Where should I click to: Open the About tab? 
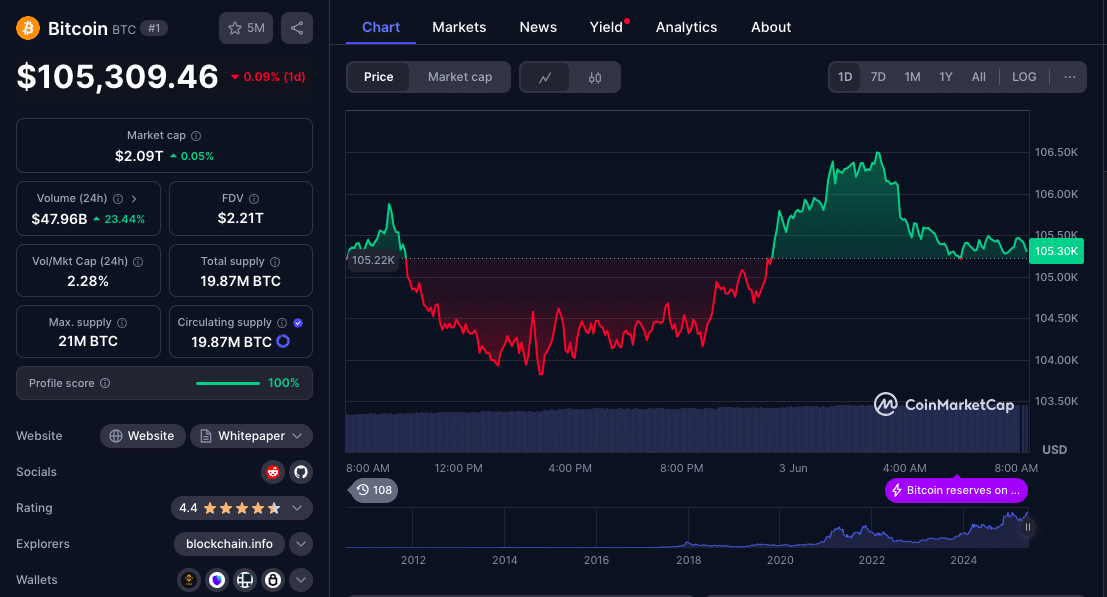click(x=771, y=28)
